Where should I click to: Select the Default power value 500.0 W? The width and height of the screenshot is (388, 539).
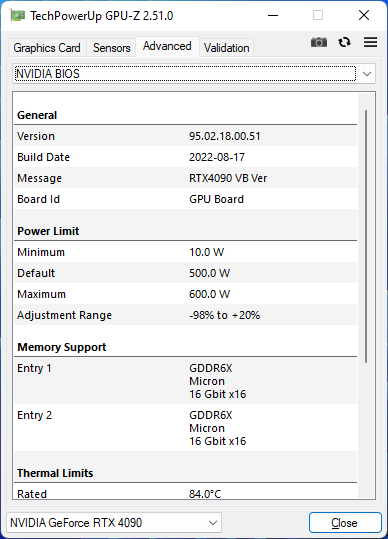point(209,273)
